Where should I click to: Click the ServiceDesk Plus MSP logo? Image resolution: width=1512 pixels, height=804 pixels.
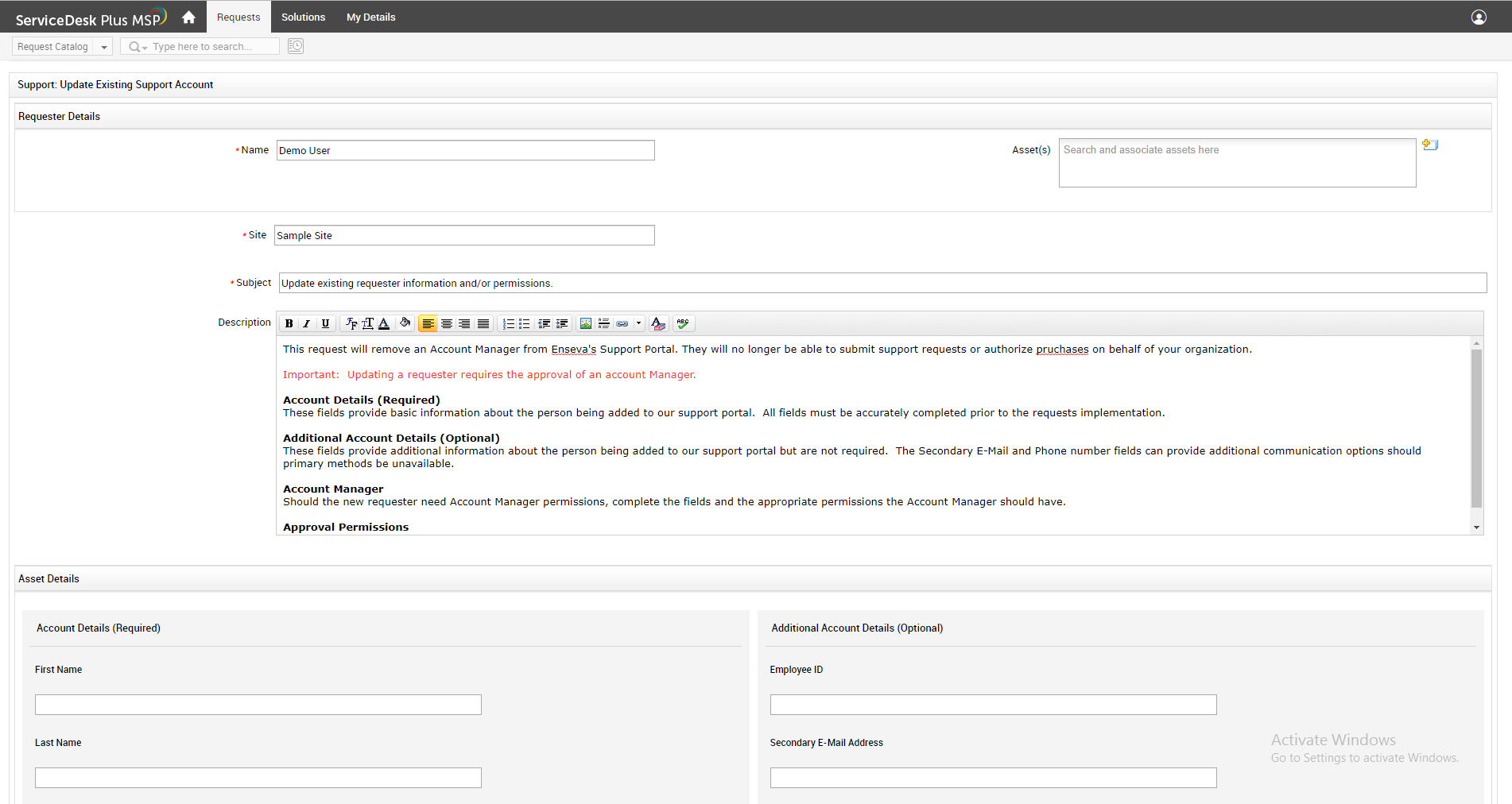[91, 17]
